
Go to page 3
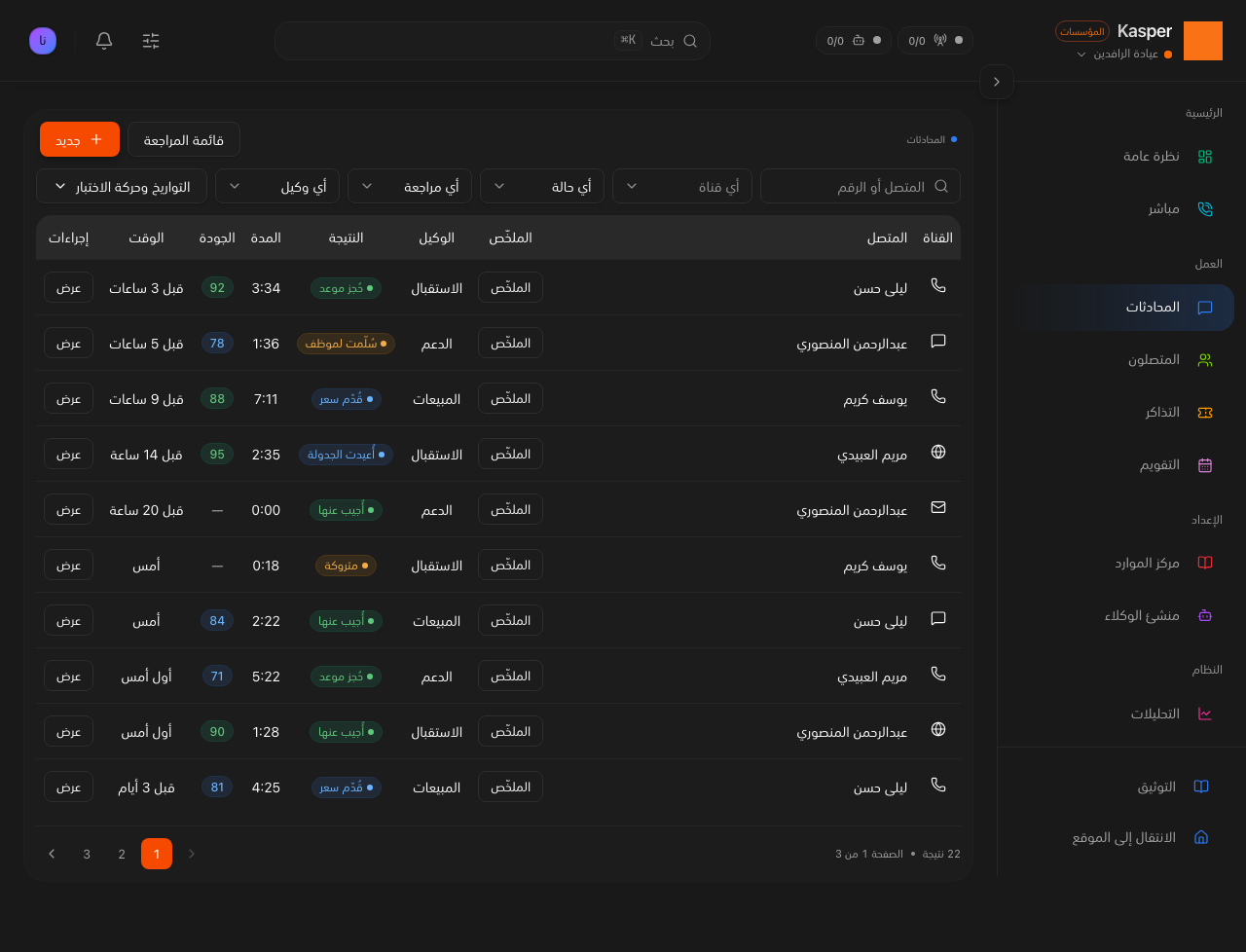[87, 854]
